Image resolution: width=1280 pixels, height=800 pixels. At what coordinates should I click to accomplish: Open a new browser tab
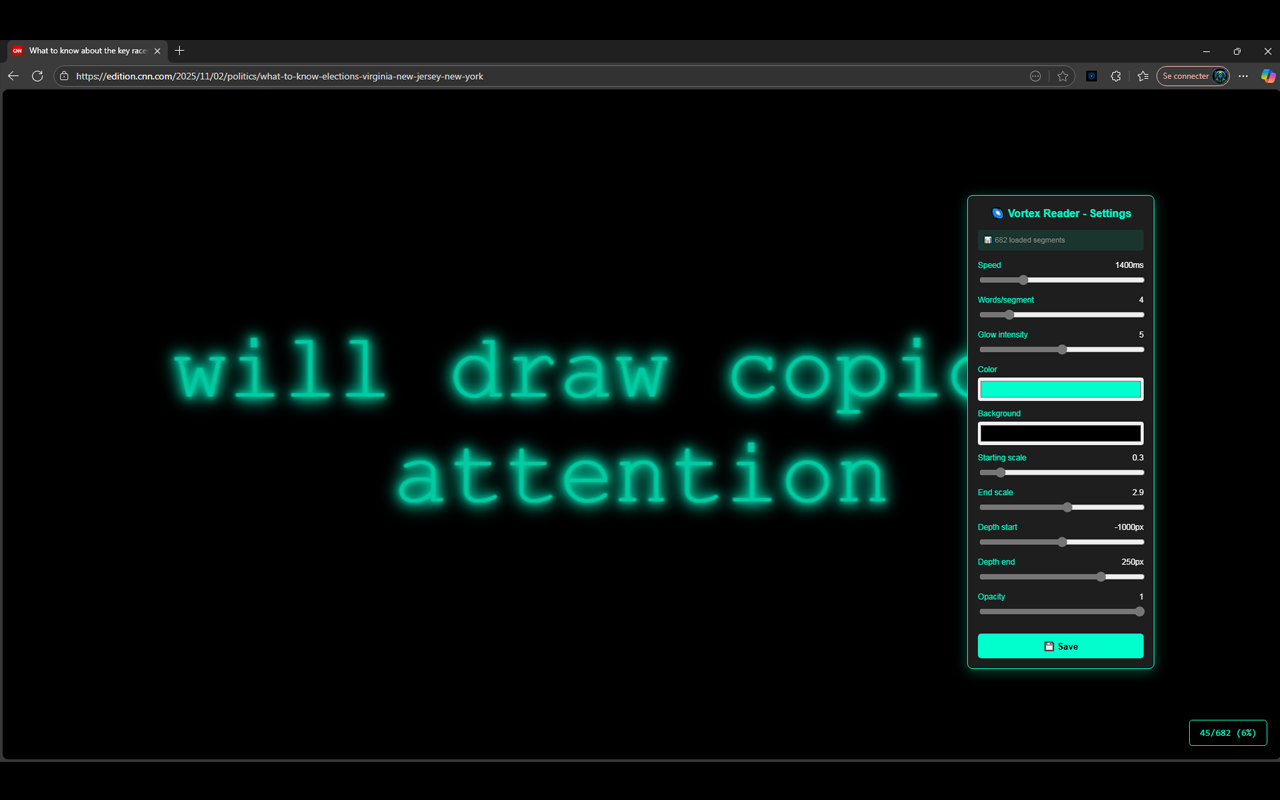pyautogui.click(x=179, y=50)
